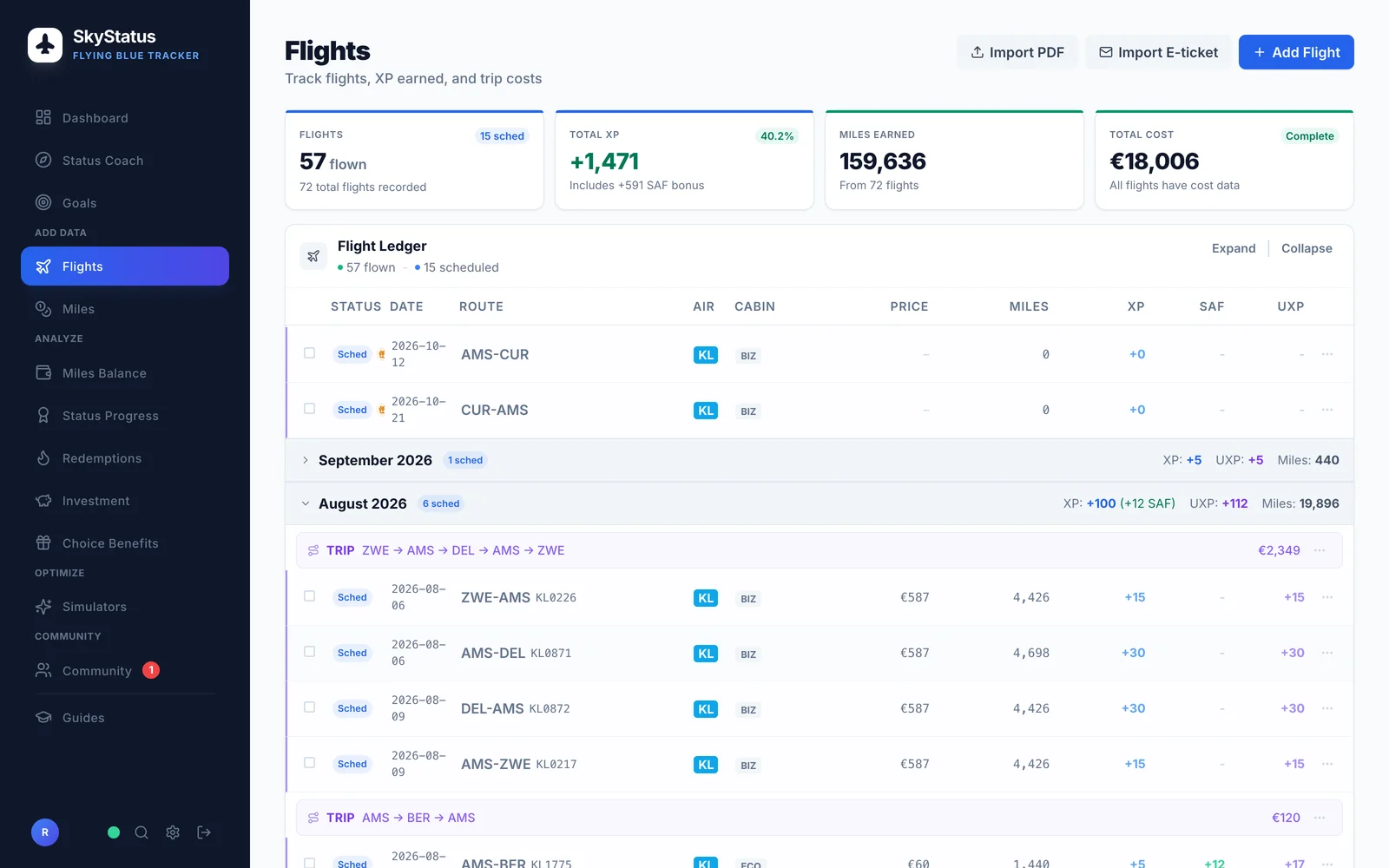This screenshot has height=868, width=1389.
Task: Open settings gear icon
Action: pyautogui.click(x=173, y=832)
